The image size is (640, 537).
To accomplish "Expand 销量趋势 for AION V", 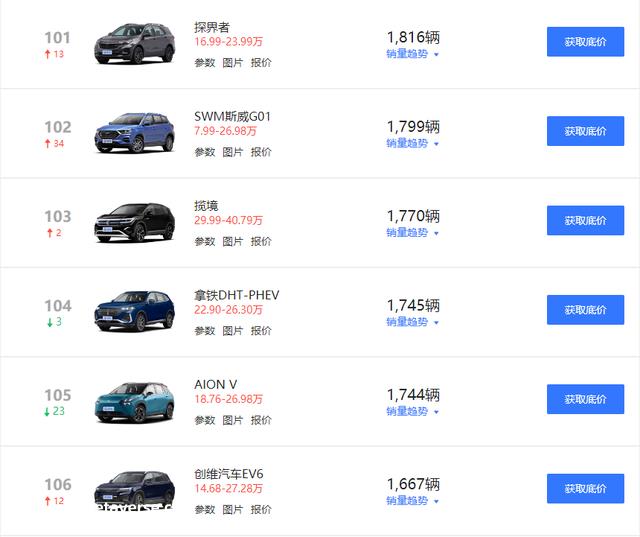I will pyautogui.click(x=412, y=411).
